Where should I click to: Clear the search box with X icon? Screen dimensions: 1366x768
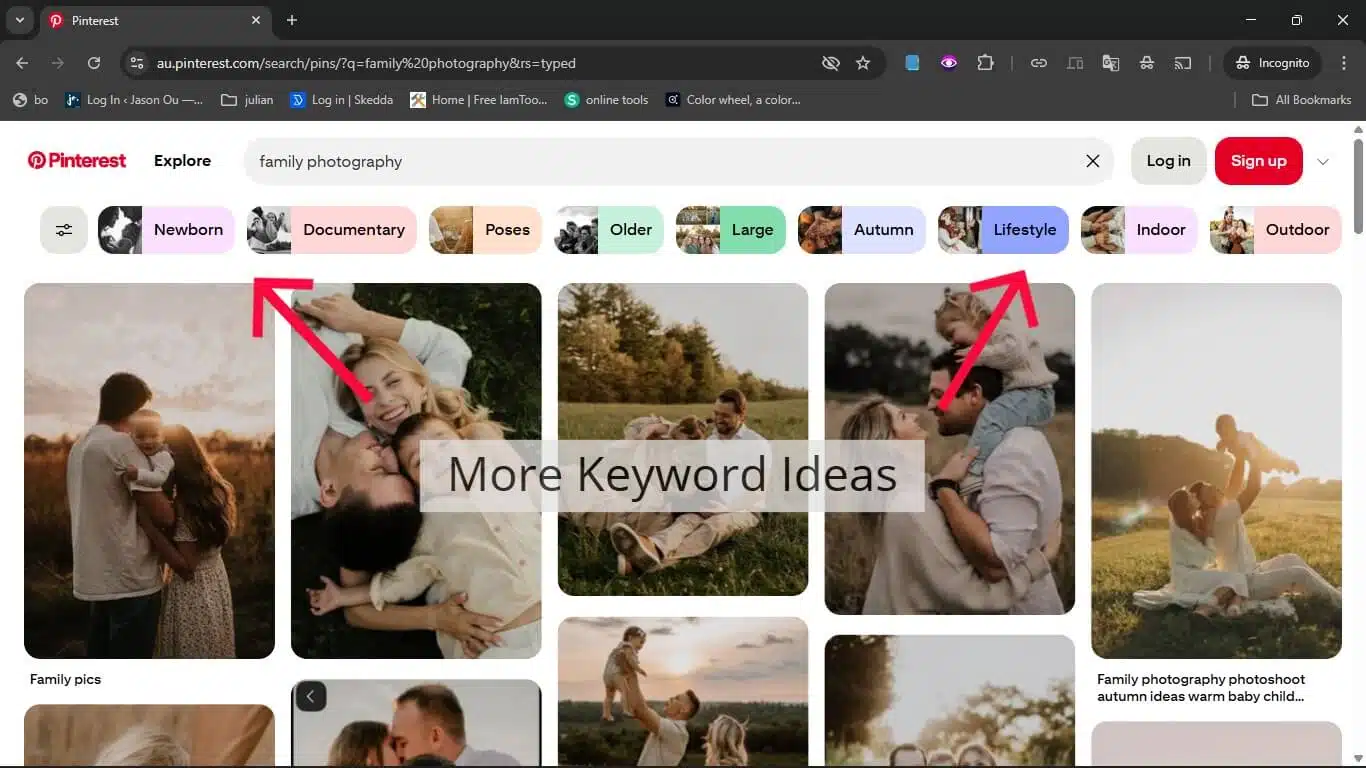[1092, 161]
